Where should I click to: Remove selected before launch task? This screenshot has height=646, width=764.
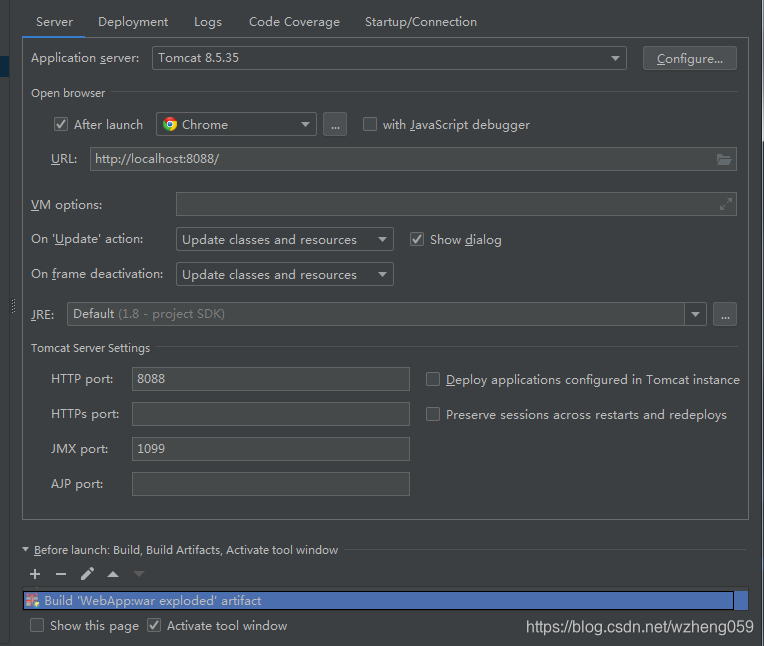(61, 574)
